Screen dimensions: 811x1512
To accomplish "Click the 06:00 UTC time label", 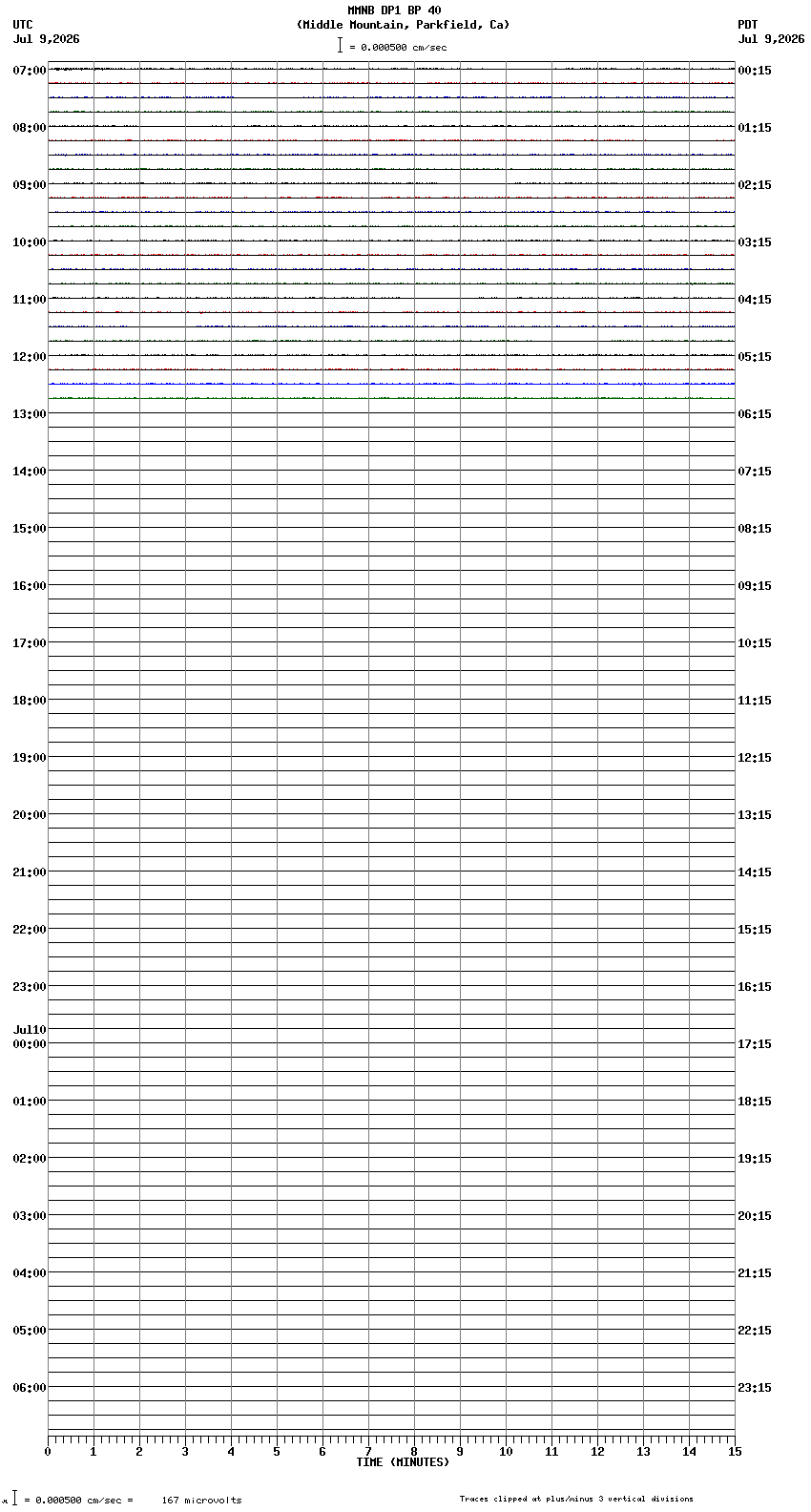I will pos(30,1388).
